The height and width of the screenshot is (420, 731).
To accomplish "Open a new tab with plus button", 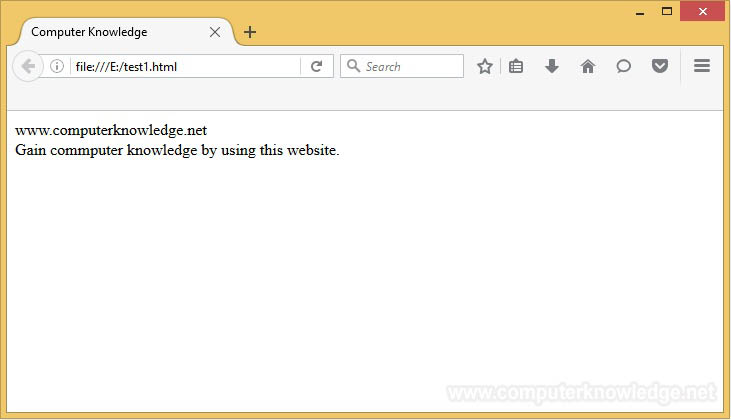I will tap(250, 32).
